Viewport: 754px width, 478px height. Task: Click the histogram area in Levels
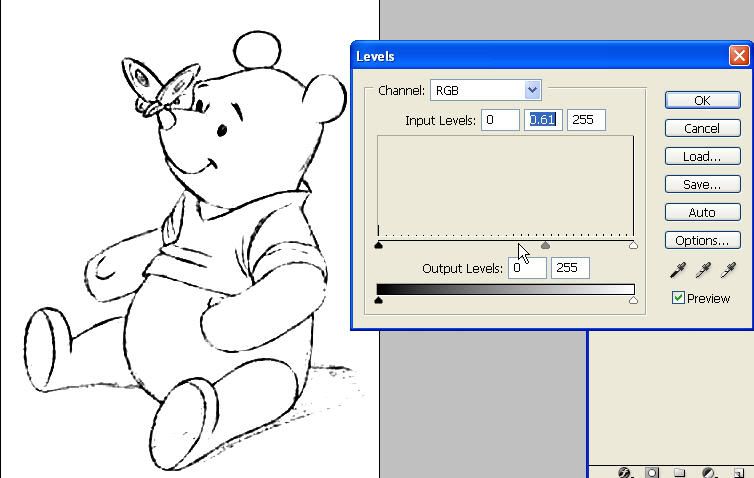505,186
